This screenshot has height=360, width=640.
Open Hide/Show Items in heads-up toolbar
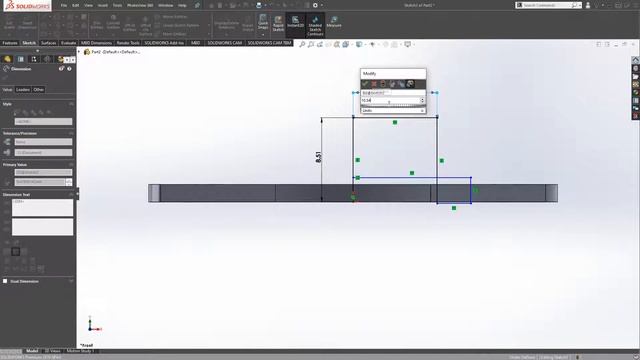pos(372,44)
